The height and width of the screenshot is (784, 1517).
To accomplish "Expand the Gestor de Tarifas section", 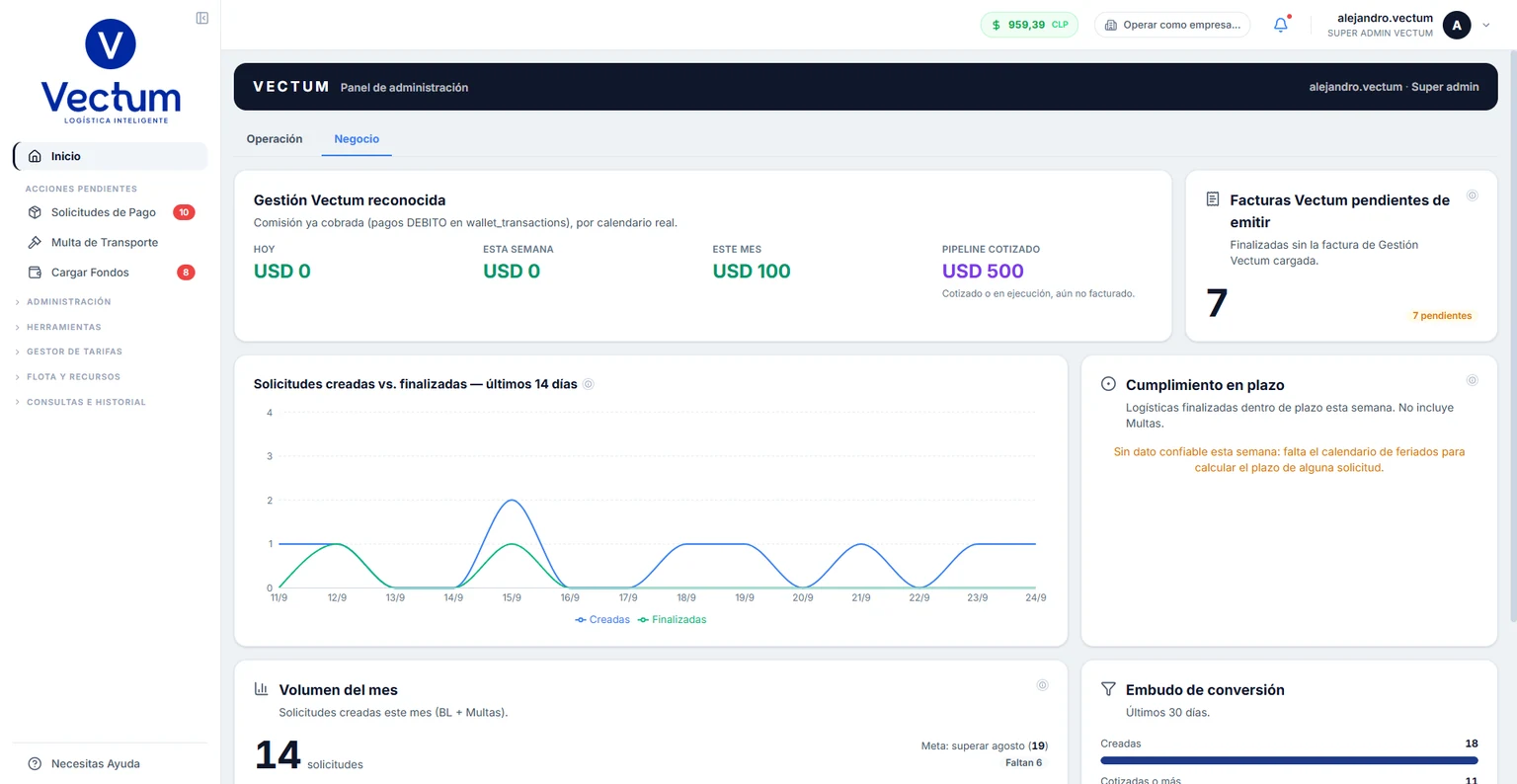I will click(x=69, y=352).
